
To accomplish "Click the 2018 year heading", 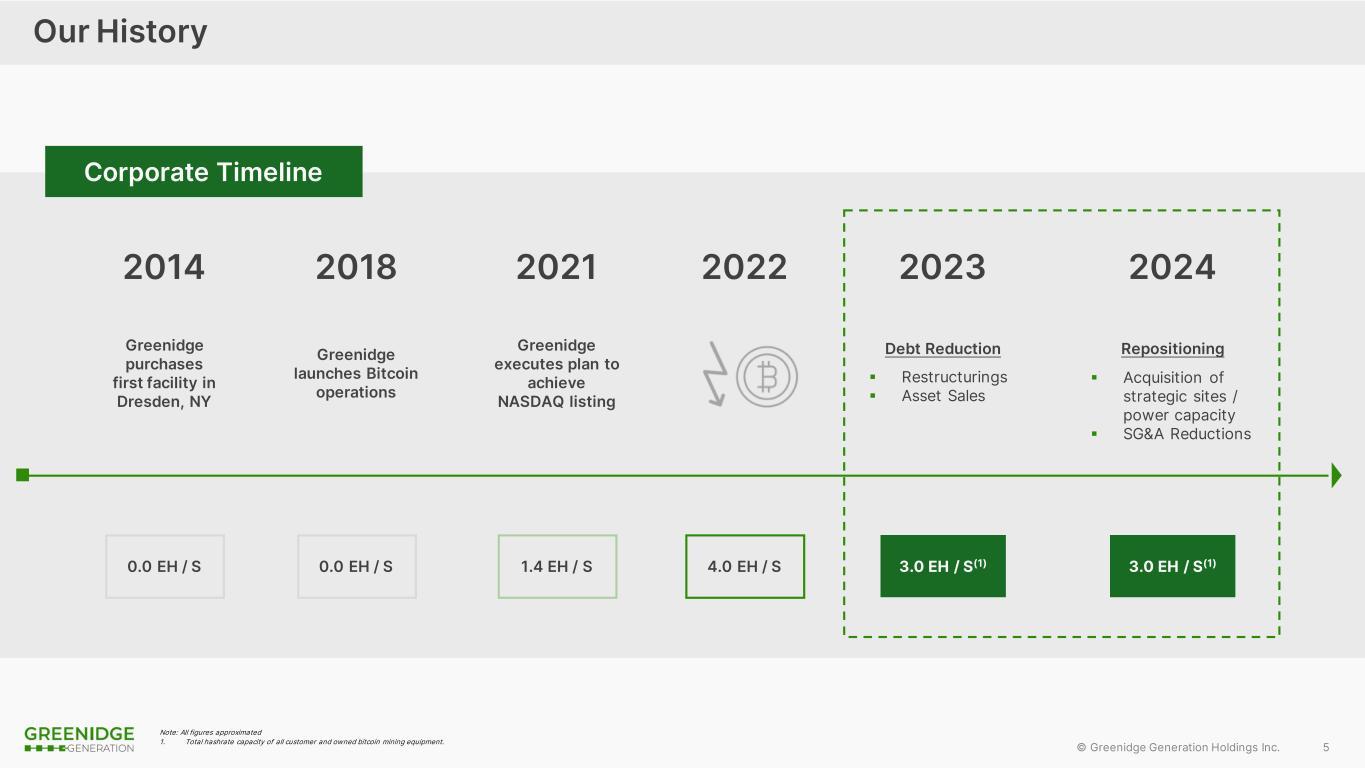I will point(356,267).
